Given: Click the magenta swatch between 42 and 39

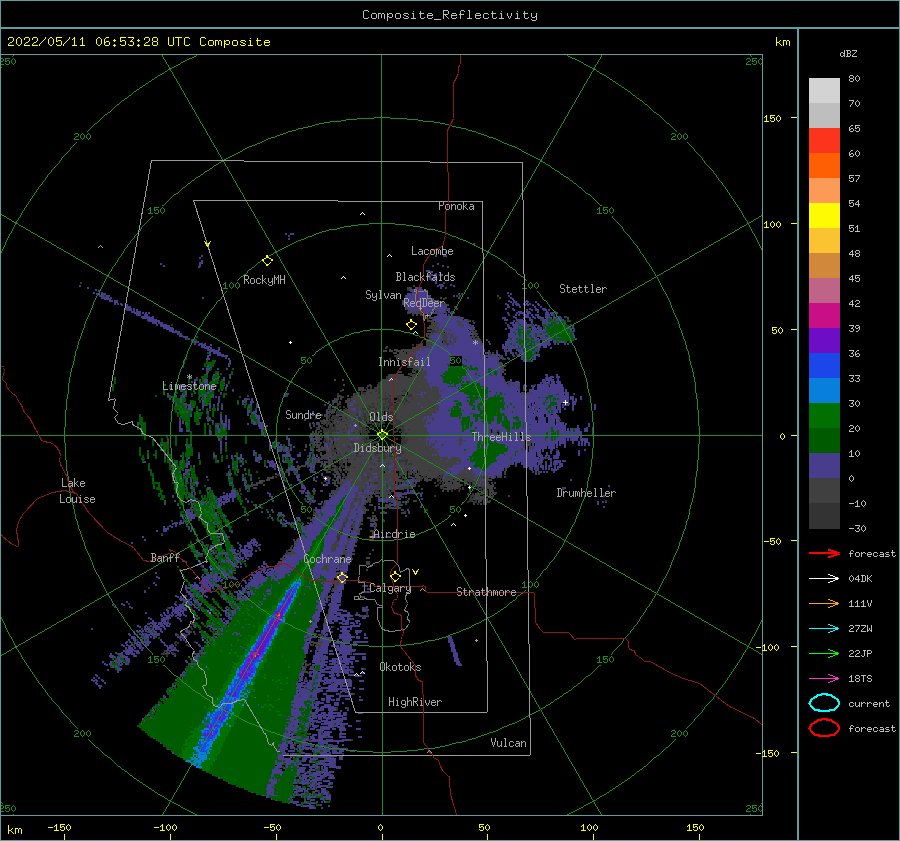Looking at the screenshot, I should point(824,316).
